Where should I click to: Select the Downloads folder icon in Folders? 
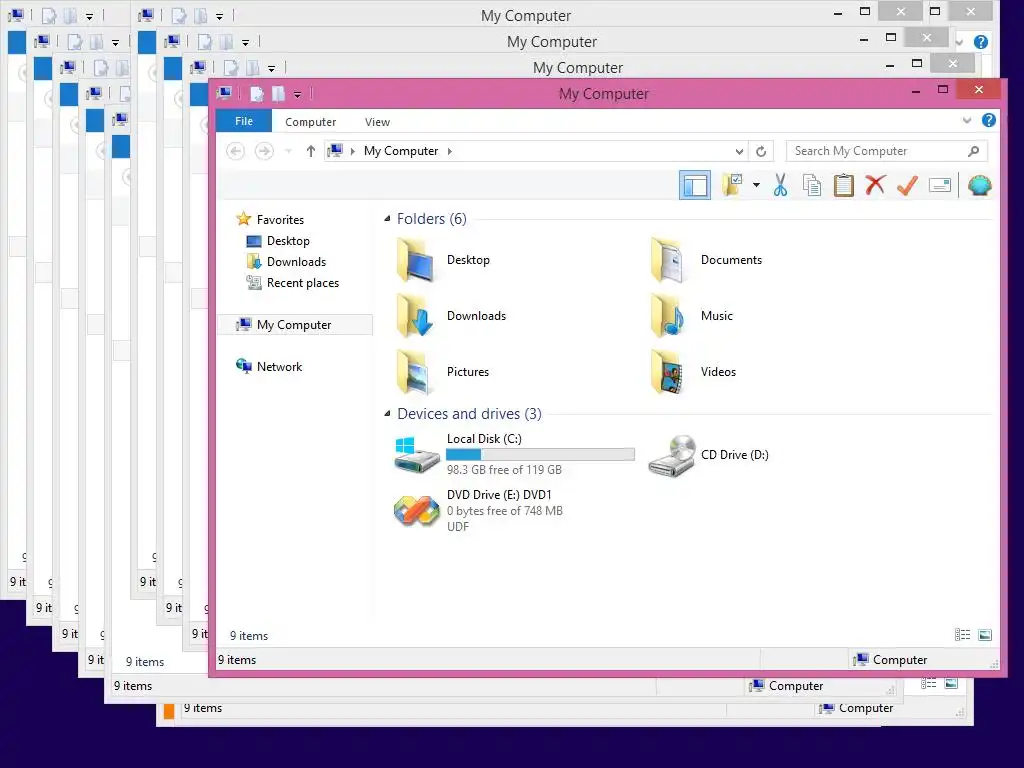click(x=415, y=315)
